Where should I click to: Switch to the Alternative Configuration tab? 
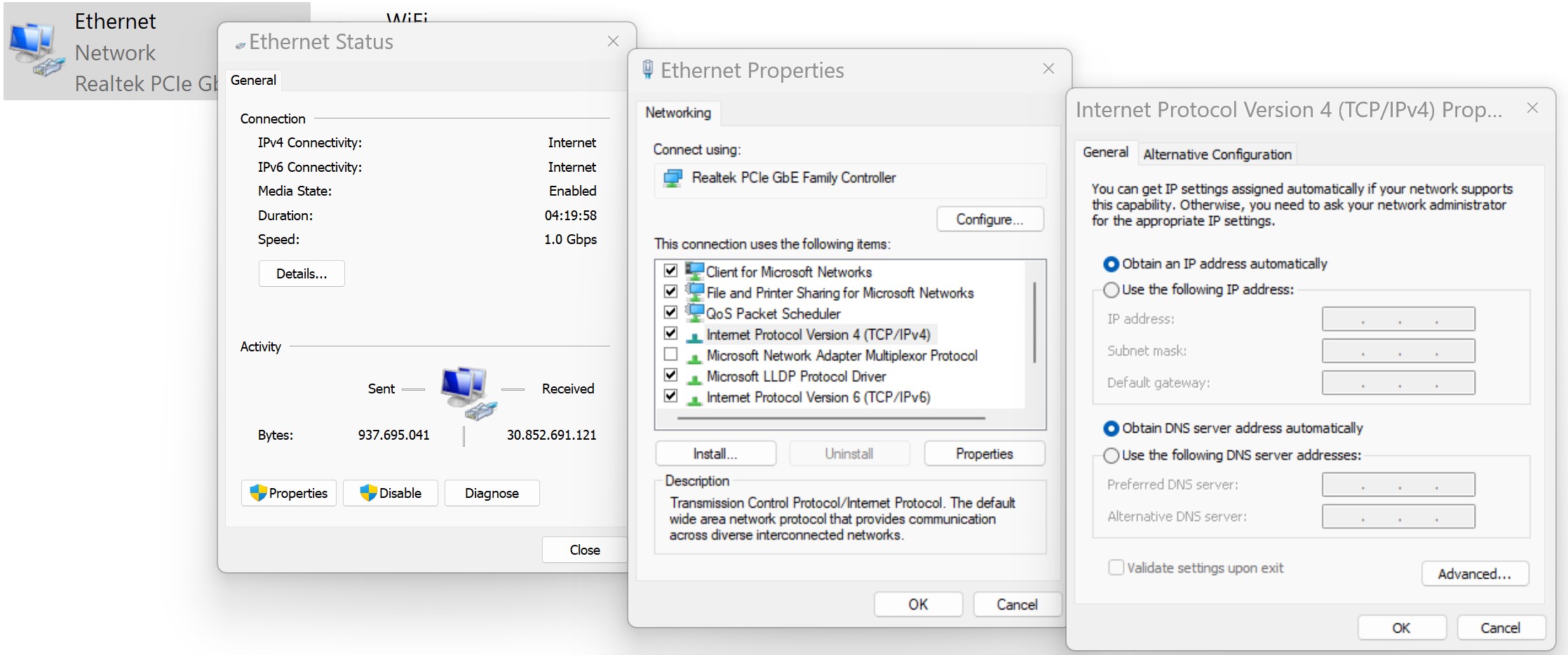click(x=1217, y=154)
